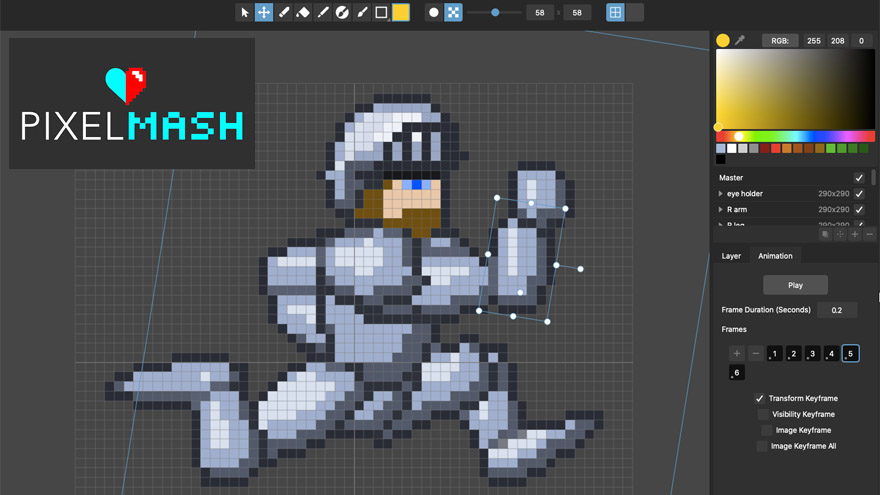Open the Animation tab
This screenshot has height=495, width=880.
(775, 256)
